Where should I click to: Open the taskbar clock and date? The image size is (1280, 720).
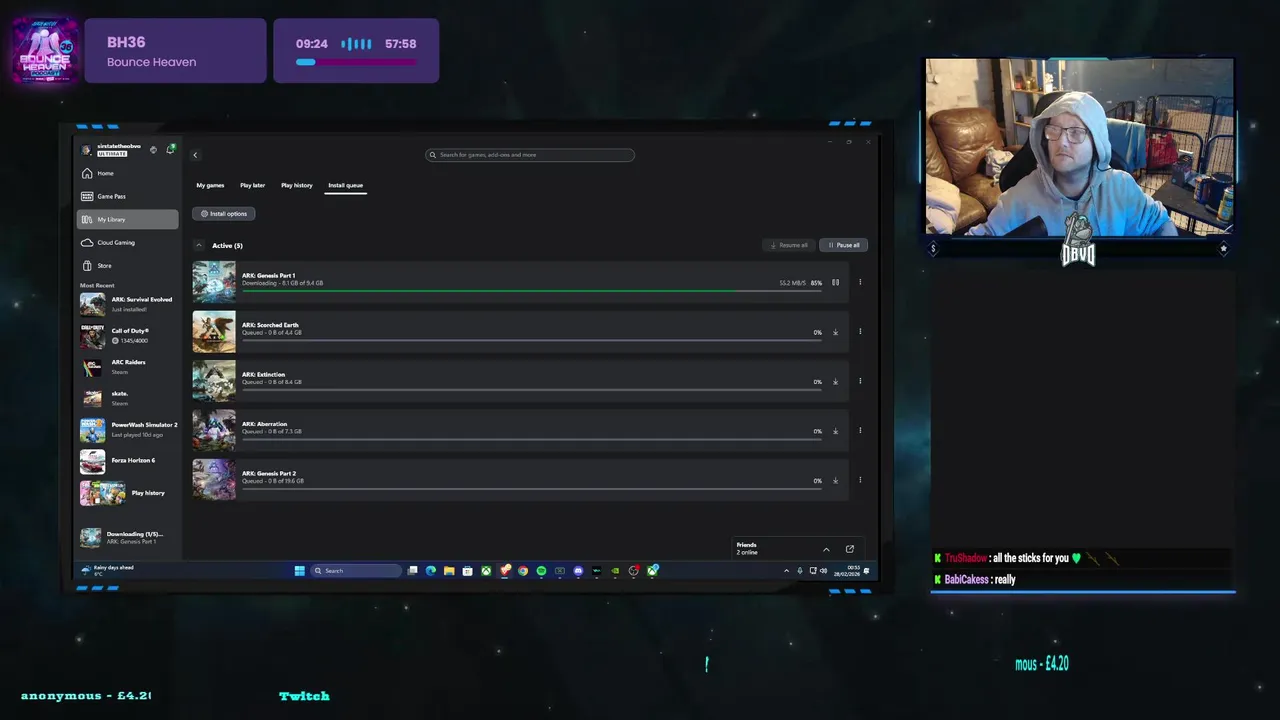(846, 571)
